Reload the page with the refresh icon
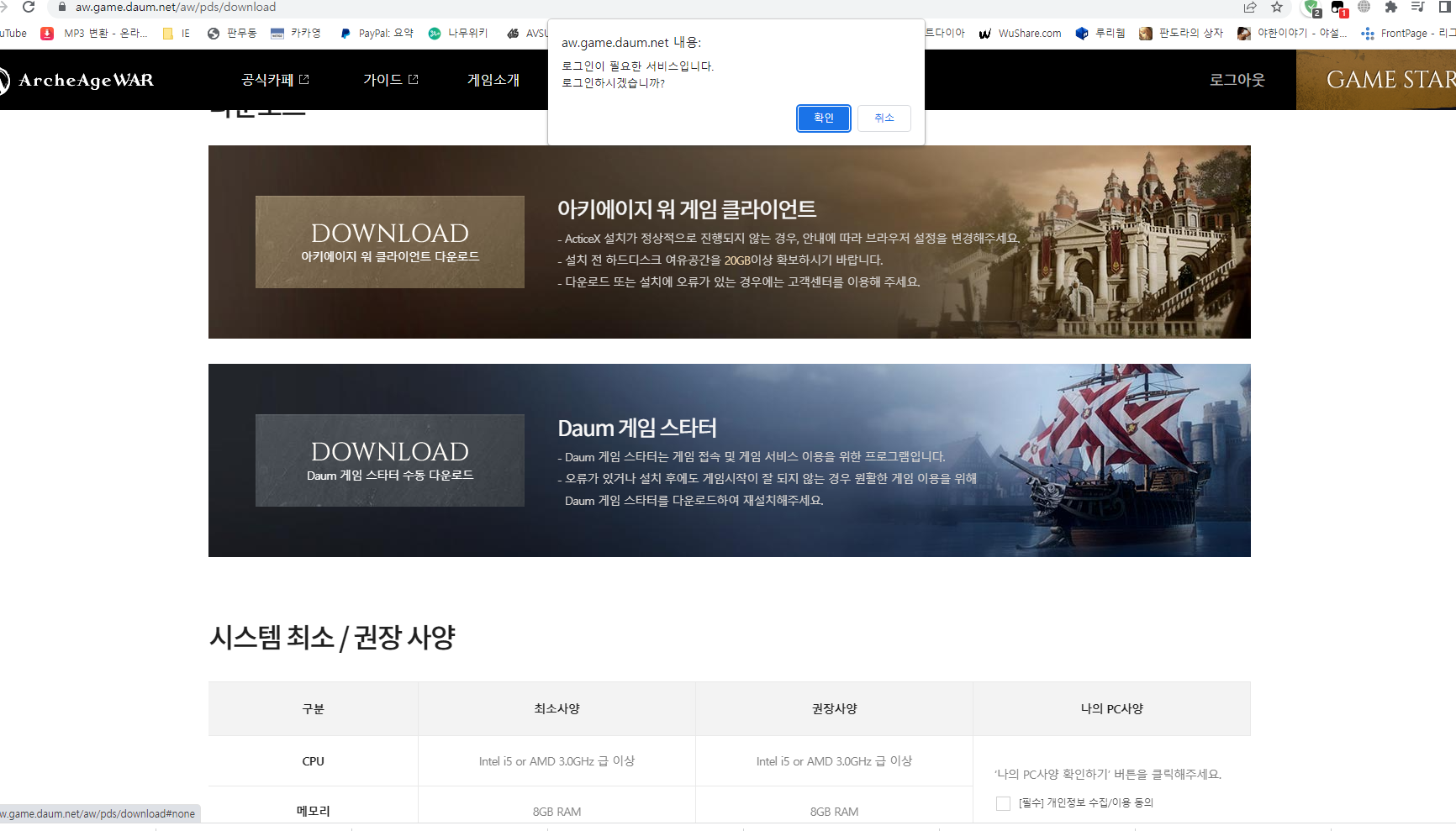 pos(29,7)
